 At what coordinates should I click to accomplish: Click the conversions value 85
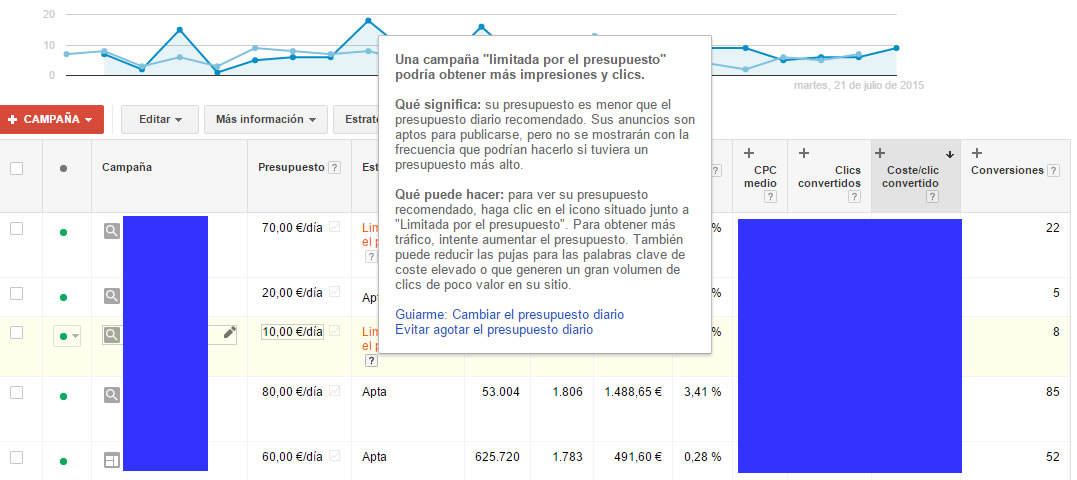1053,392
